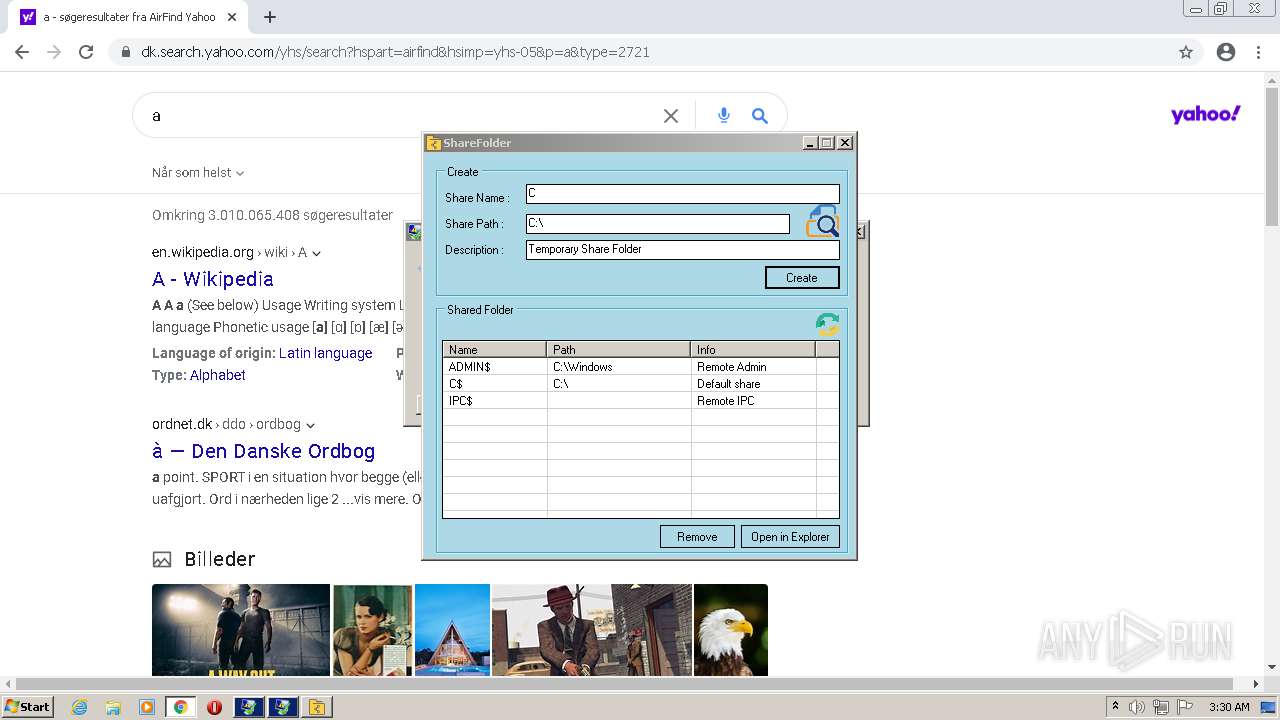Open the A-frame house image thumbnail

452,630
